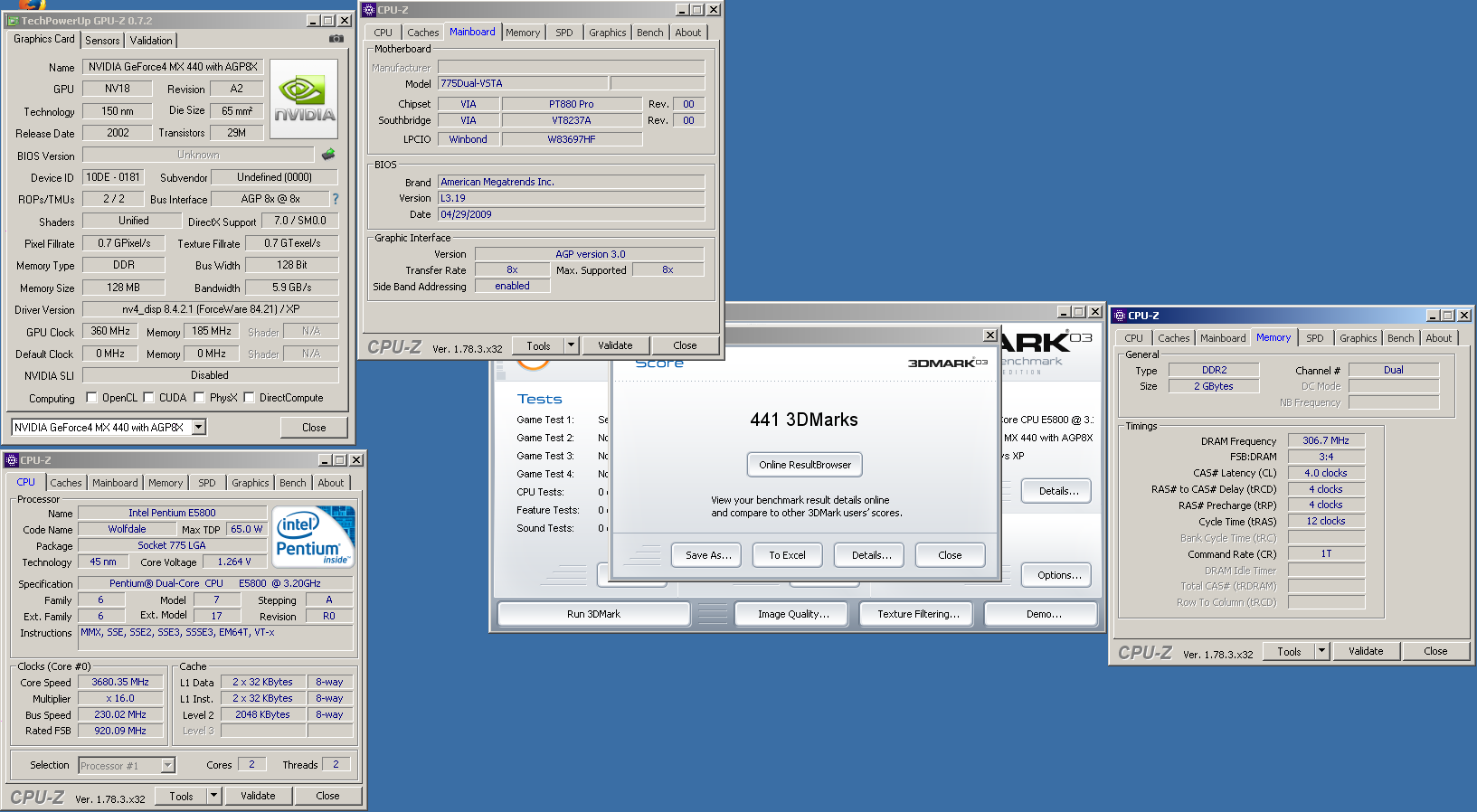The height and width of the screenshot is (812, 1477).
Task: Click Close in Memory CPU-Z window
Action: click(x=1435, y=651)
